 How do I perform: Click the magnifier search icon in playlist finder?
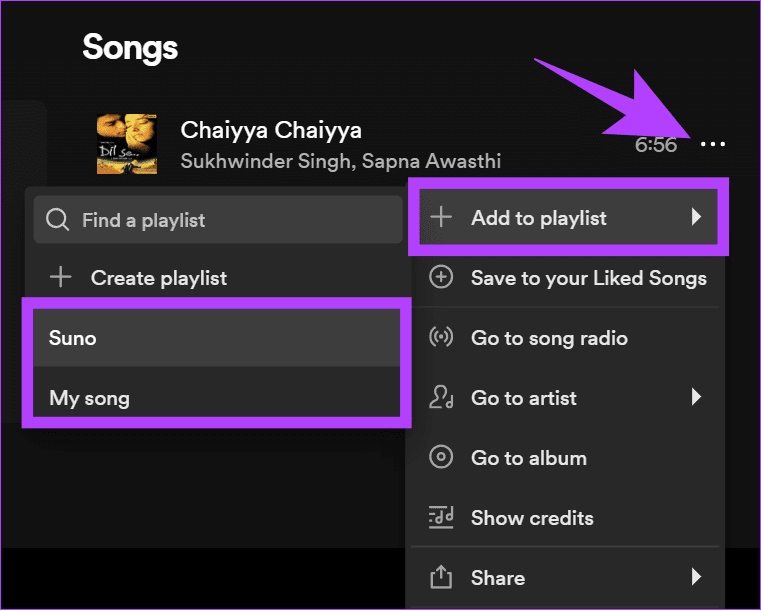58,220
